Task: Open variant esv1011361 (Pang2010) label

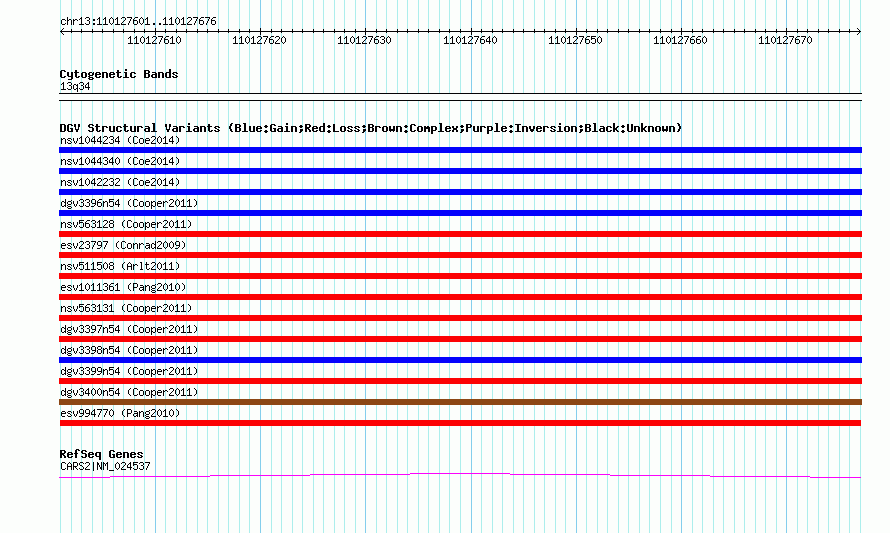Action: point(123,287)
